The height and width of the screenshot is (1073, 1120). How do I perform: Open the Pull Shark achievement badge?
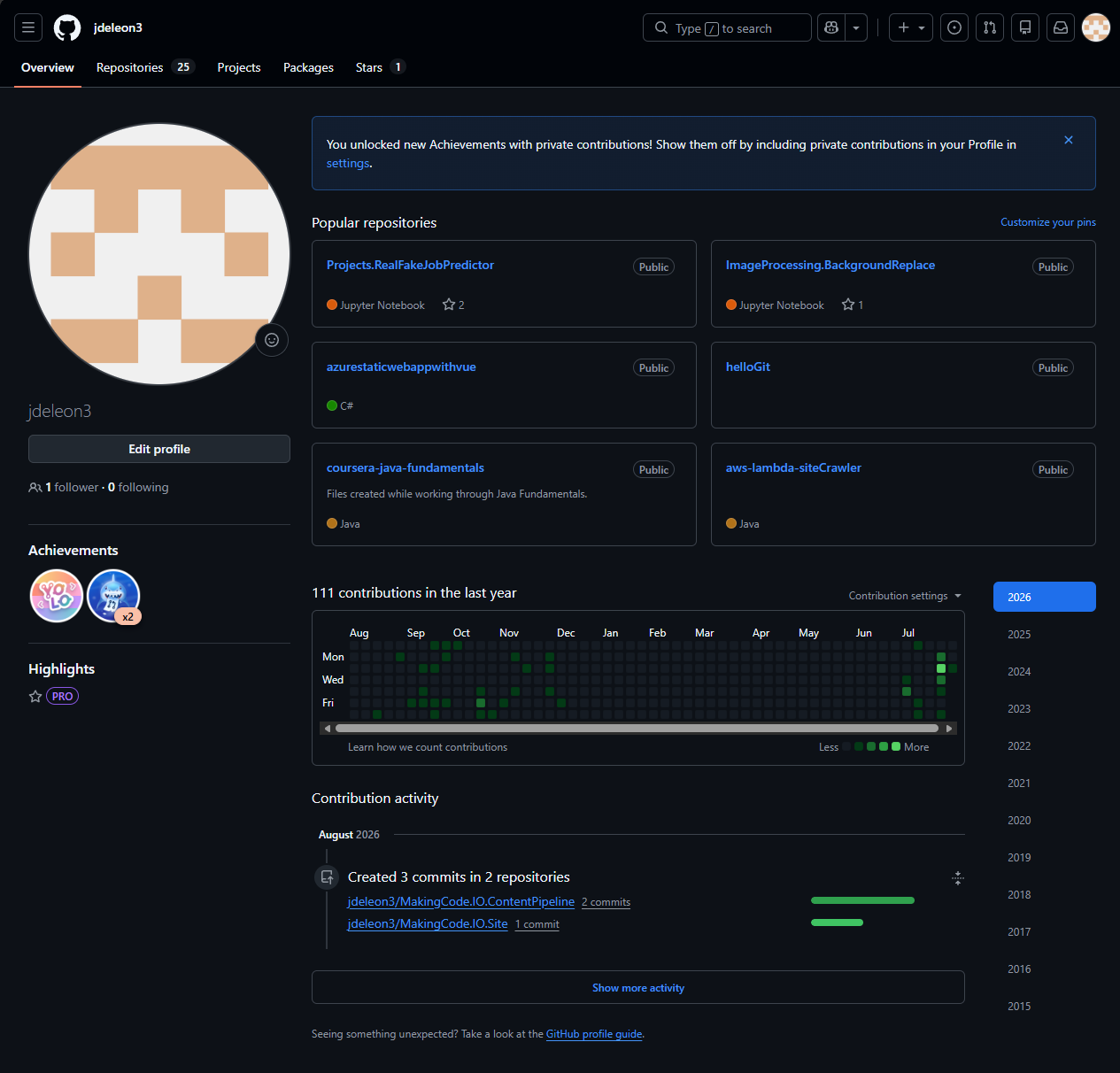tap(113, 596)
